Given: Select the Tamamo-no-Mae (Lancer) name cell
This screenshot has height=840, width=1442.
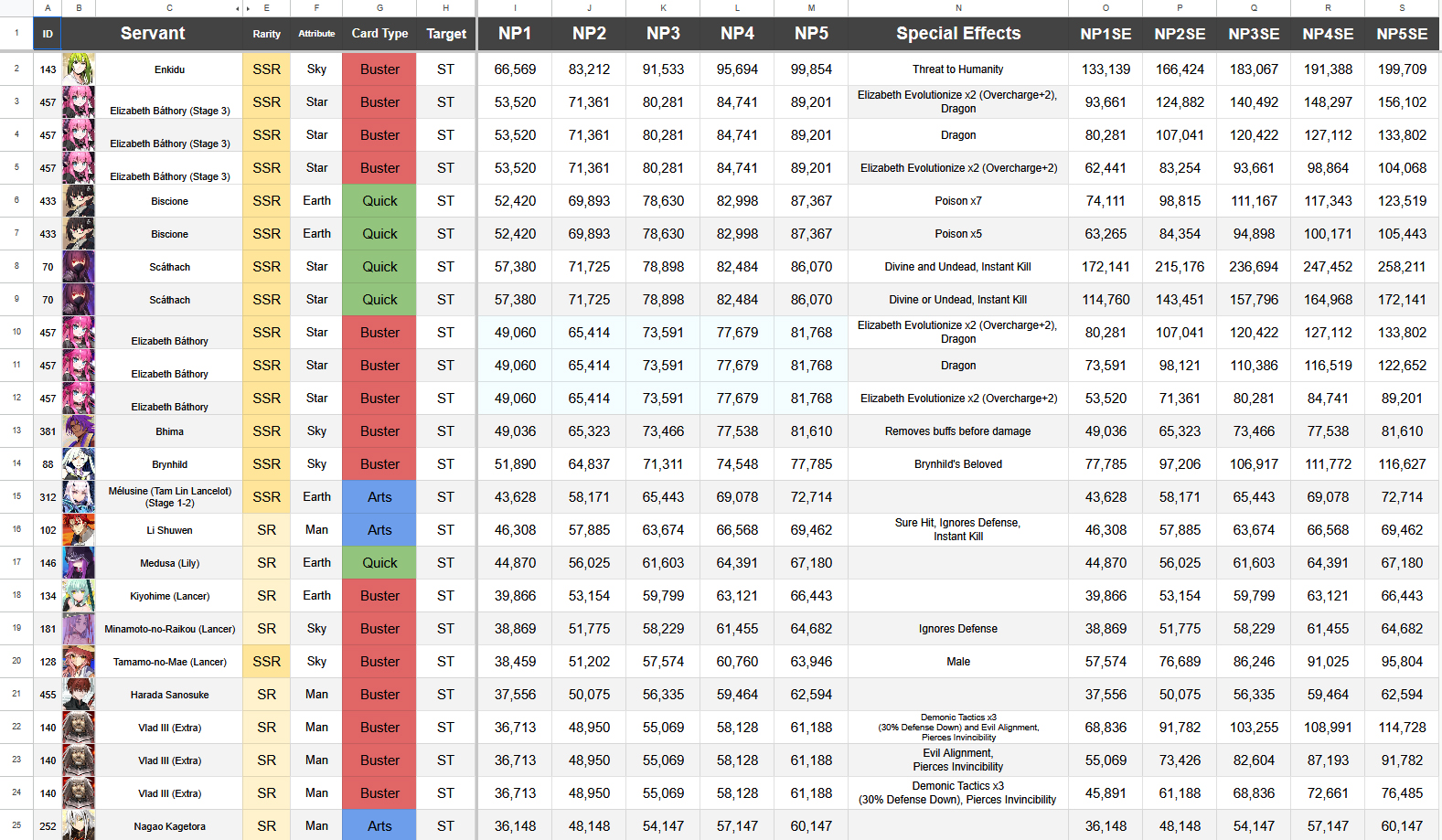Looking at the screenshot, I should (169, 662).
